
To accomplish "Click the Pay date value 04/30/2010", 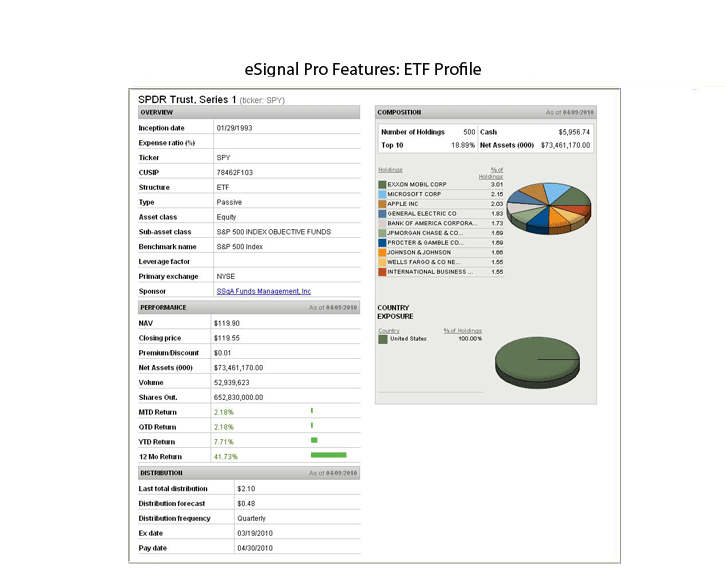I will (255, 548).
